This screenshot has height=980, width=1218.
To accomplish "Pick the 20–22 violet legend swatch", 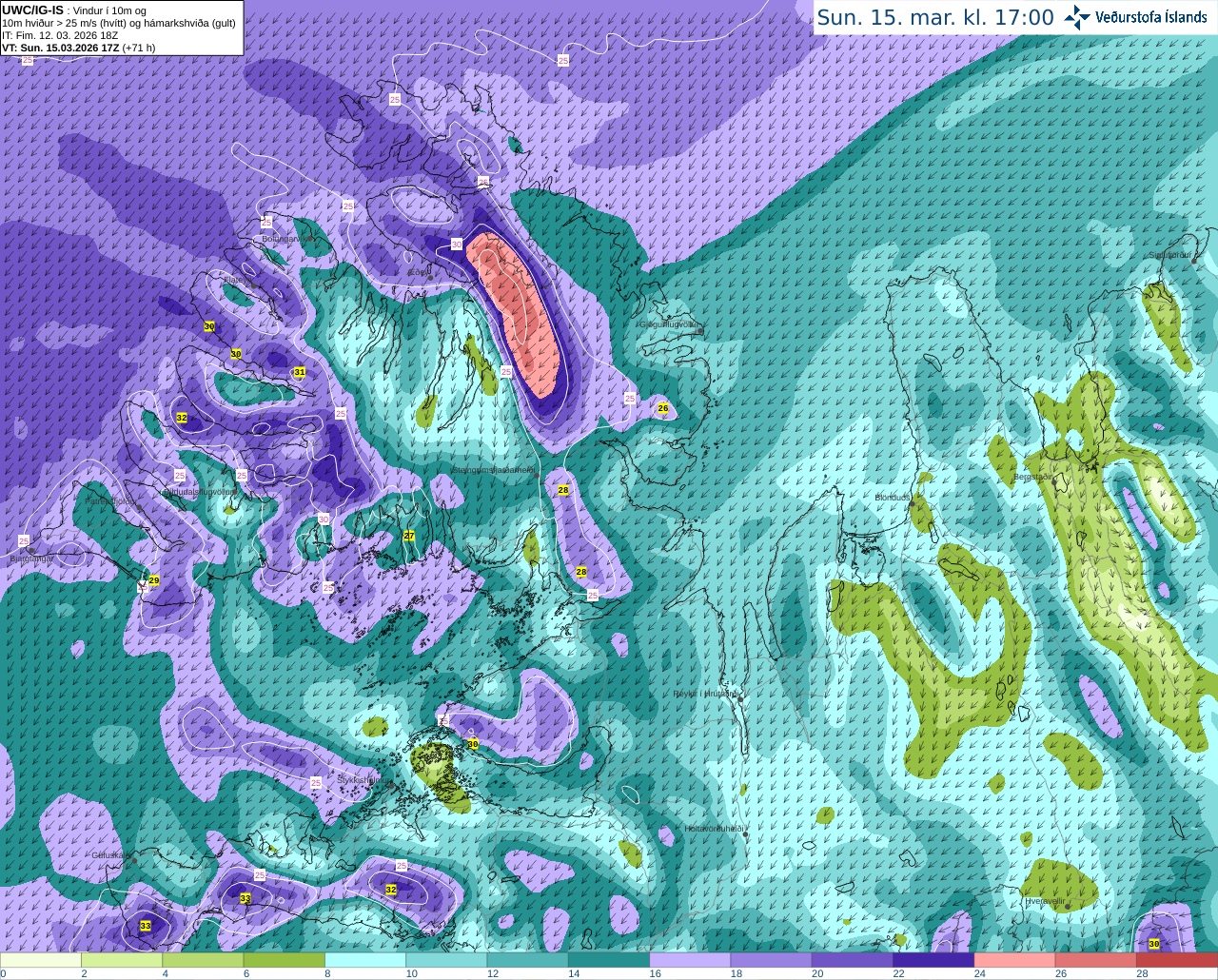I will pos(853,960).
